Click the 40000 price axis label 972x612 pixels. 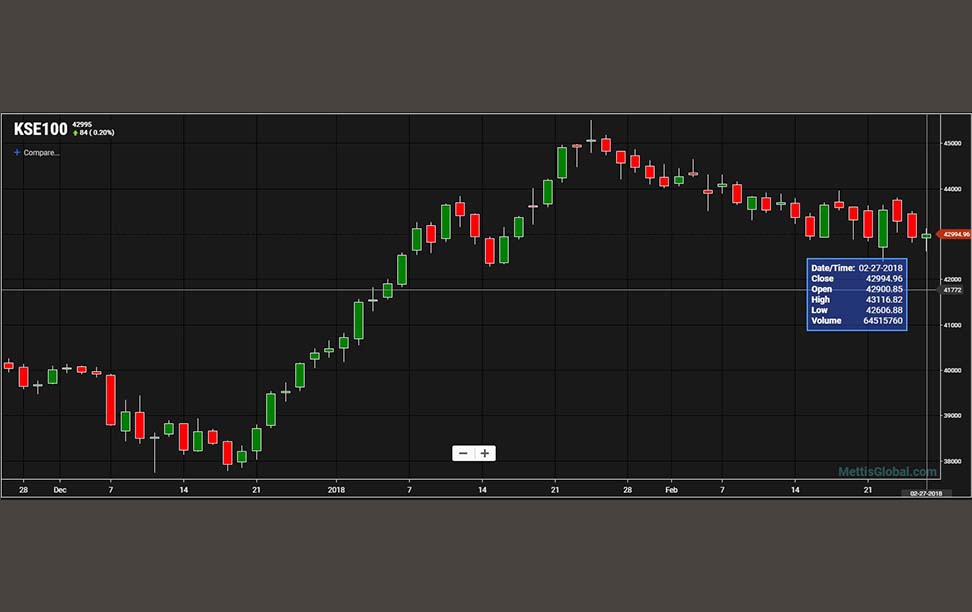[x=952, y=371]
